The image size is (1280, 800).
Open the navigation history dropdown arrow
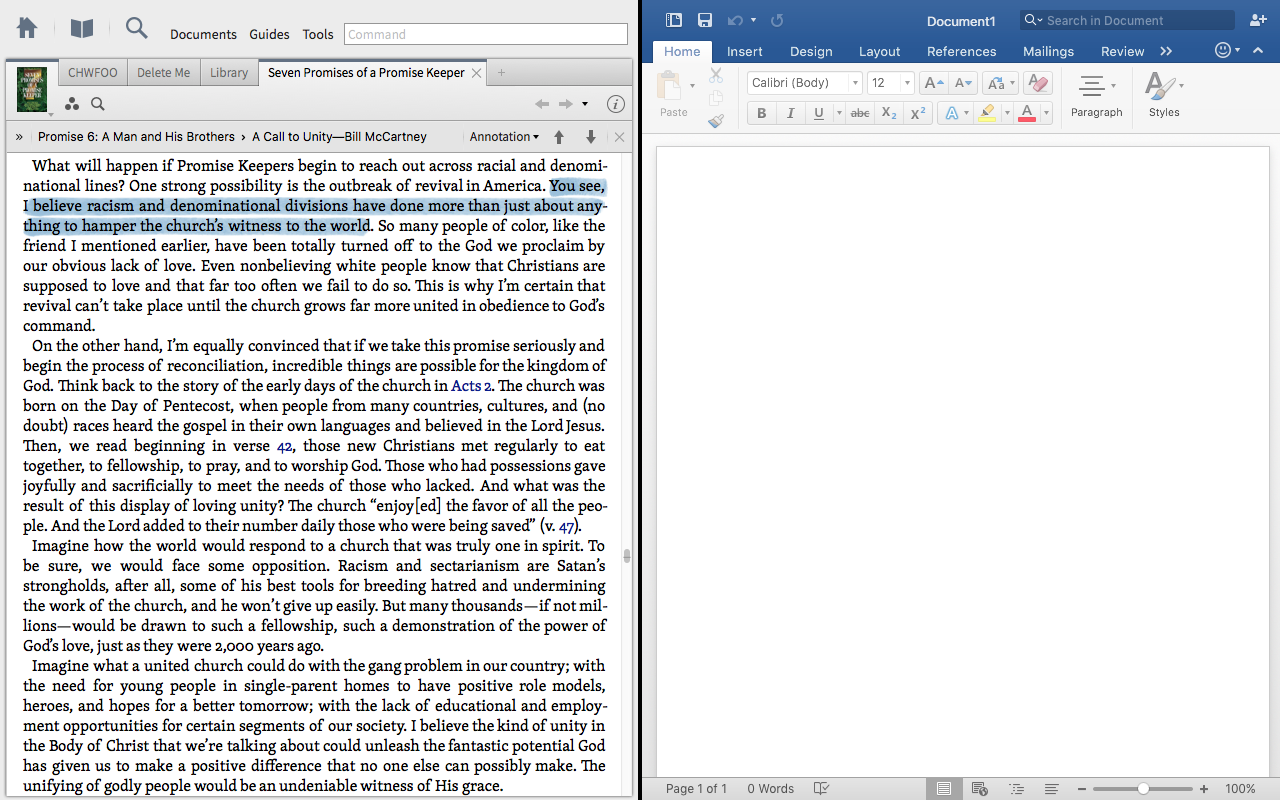coord(585,104)
